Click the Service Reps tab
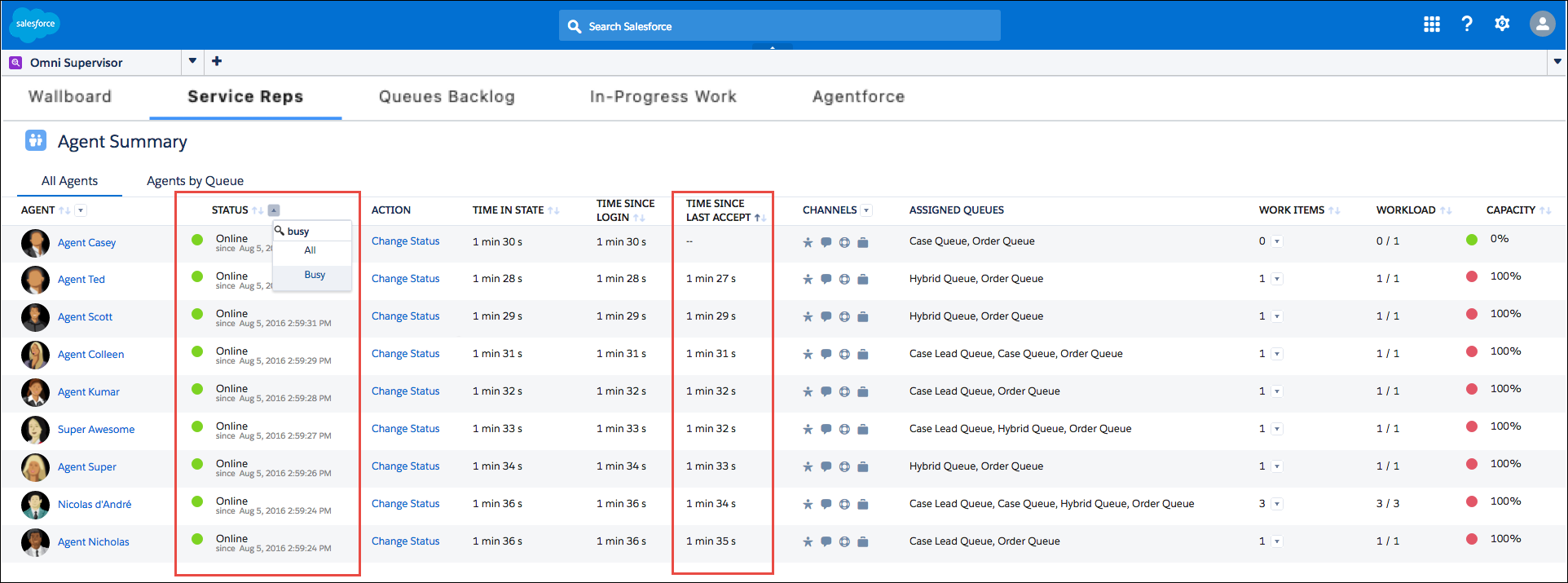Image resolution: width=1568 pixels, height=583 pixels. coord(245,96)
